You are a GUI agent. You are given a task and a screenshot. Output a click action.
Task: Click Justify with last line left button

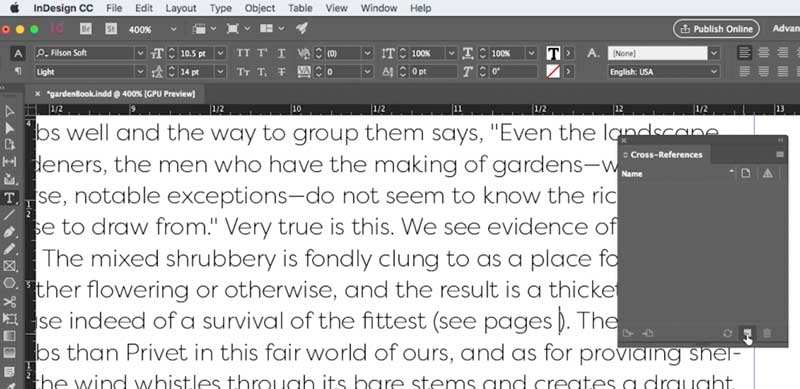click(x=745, y=71)
